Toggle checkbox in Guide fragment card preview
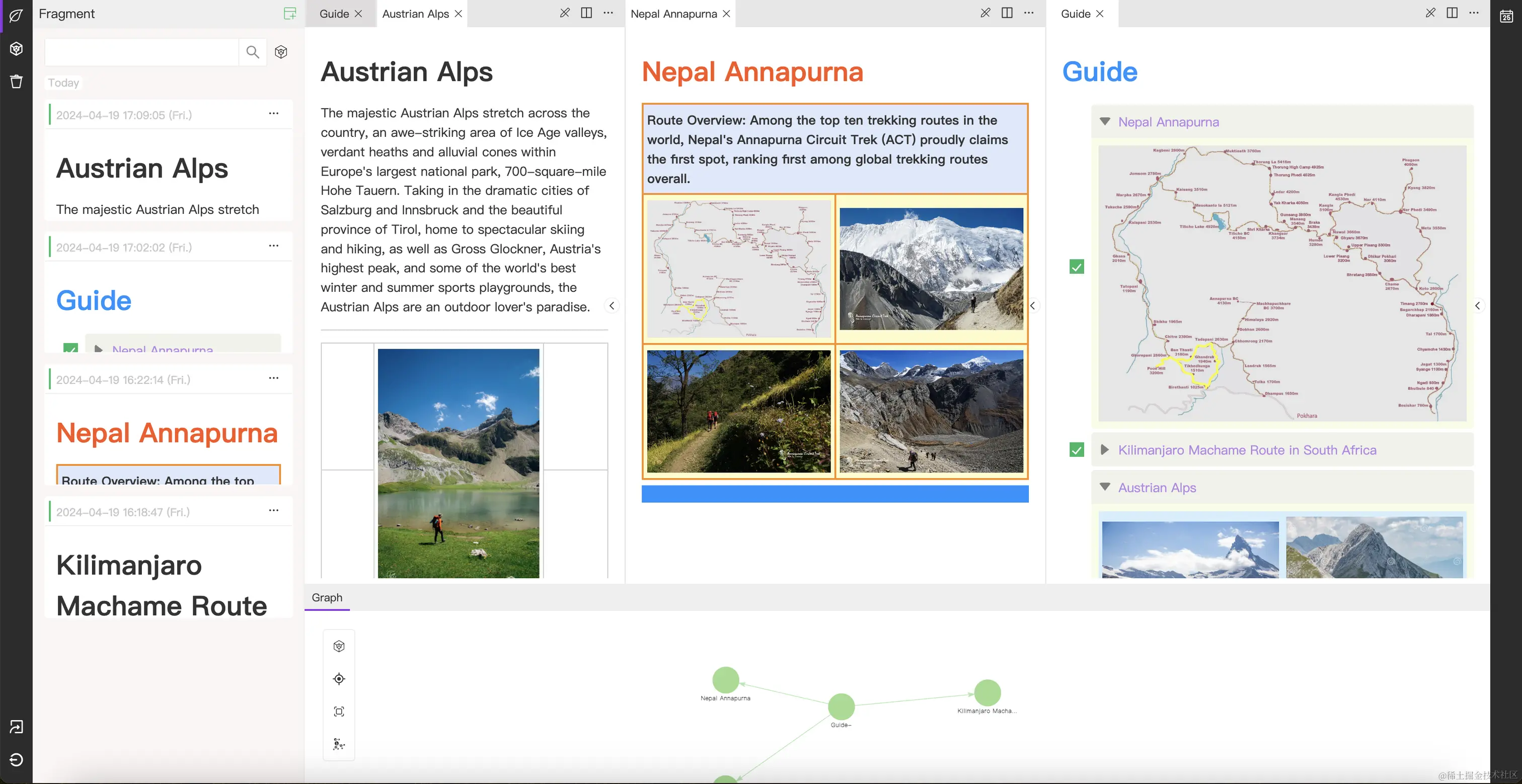 (x=70, y=349)
